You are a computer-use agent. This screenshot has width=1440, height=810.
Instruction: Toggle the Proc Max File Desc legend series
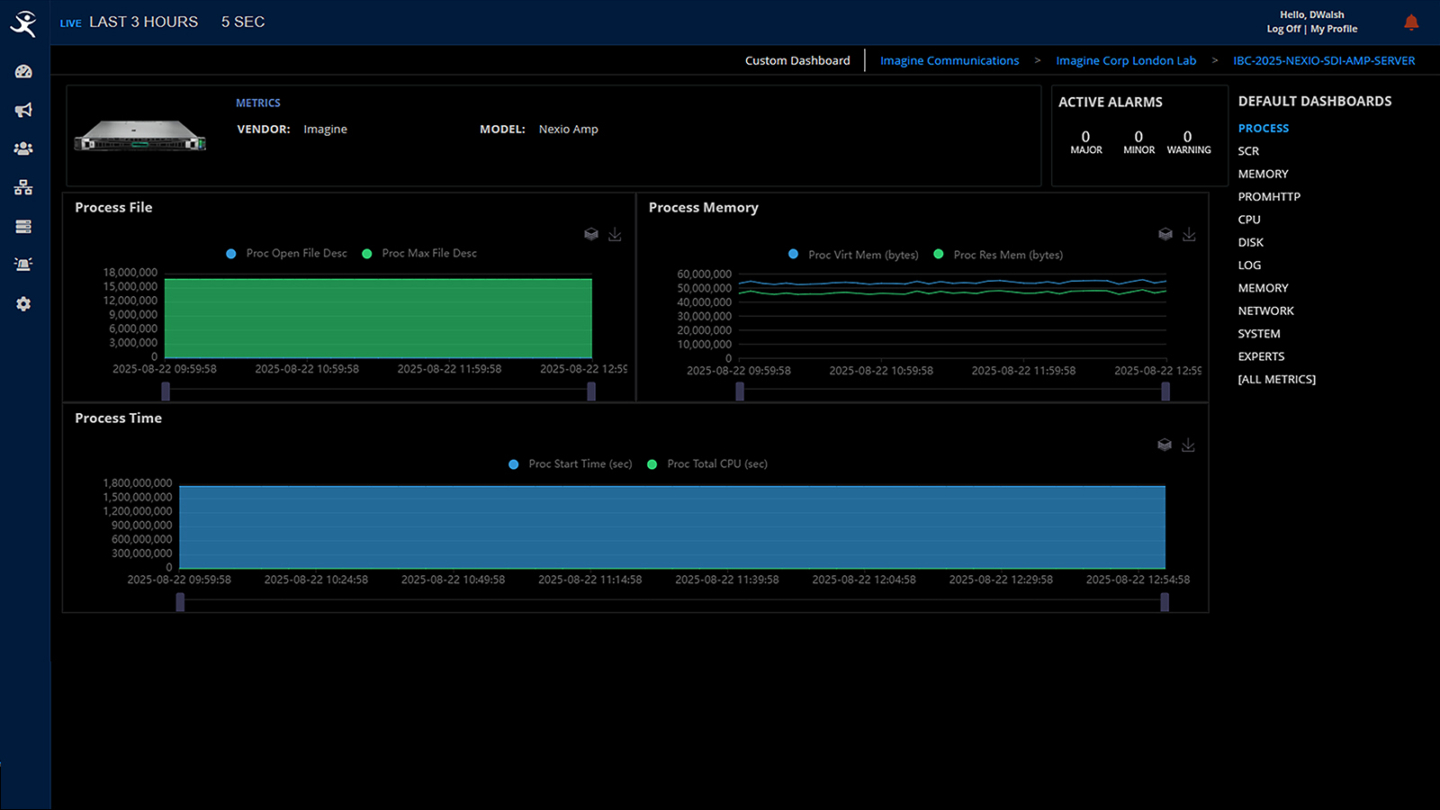[x=420, y=254]
